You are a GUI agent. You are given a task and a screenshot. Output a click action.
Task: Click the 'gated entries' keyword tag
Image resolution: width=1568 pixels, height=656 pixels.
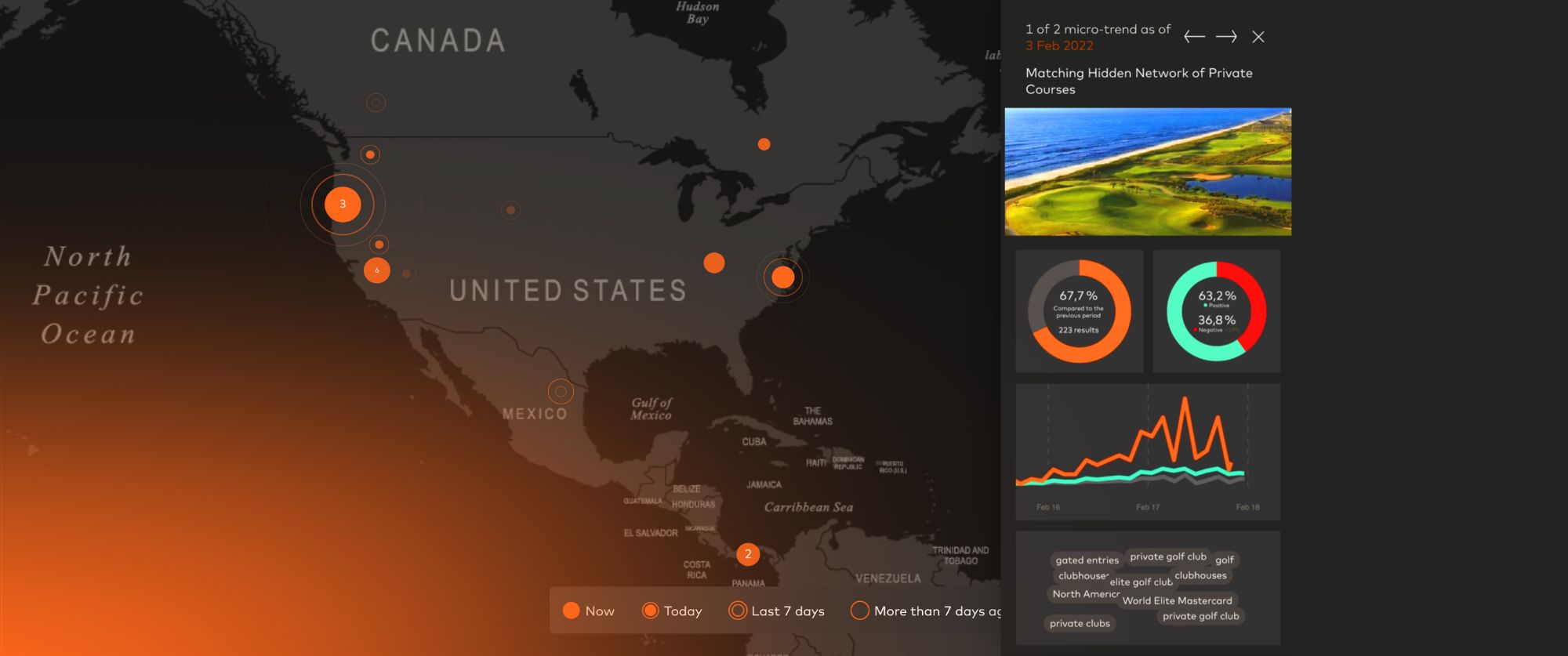[1087, 560]
